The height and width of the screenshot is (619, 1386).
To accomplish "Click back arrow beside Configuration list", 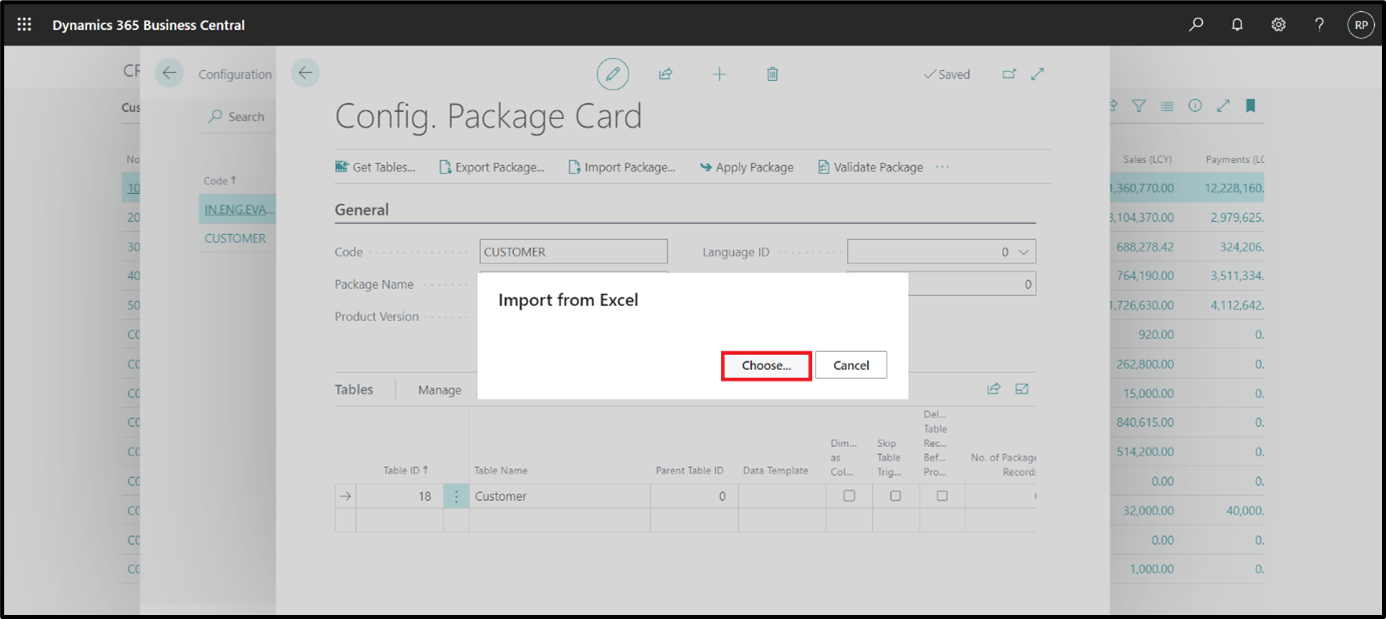I will 169,73.
